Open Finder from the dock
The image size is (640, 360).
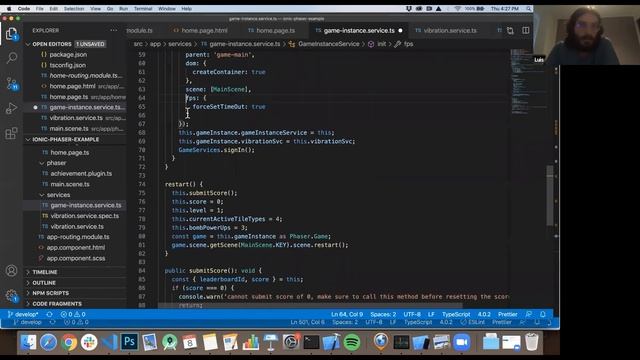(x=28, y=342)
